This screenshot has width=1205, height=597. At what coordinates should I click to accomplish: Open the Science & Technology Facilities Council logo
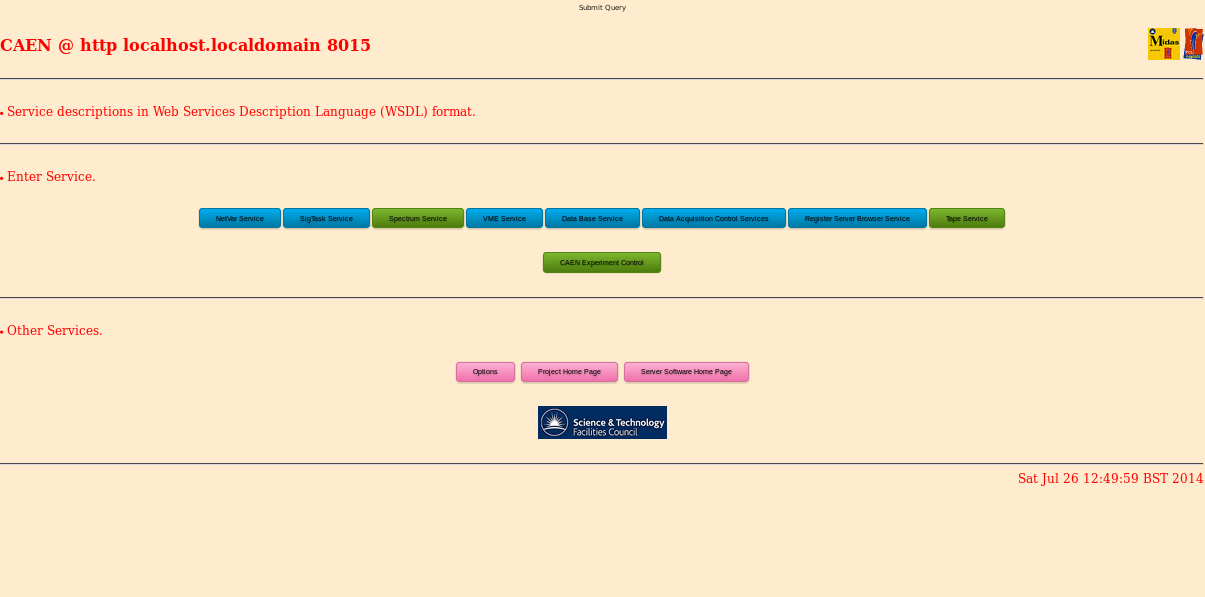[602, 423]
